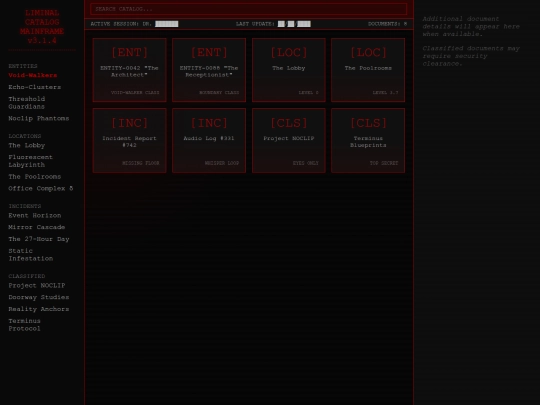Click the Search Catalog input field
The height and width of the screenshot is (405, 540).
[x=248, y=9]
